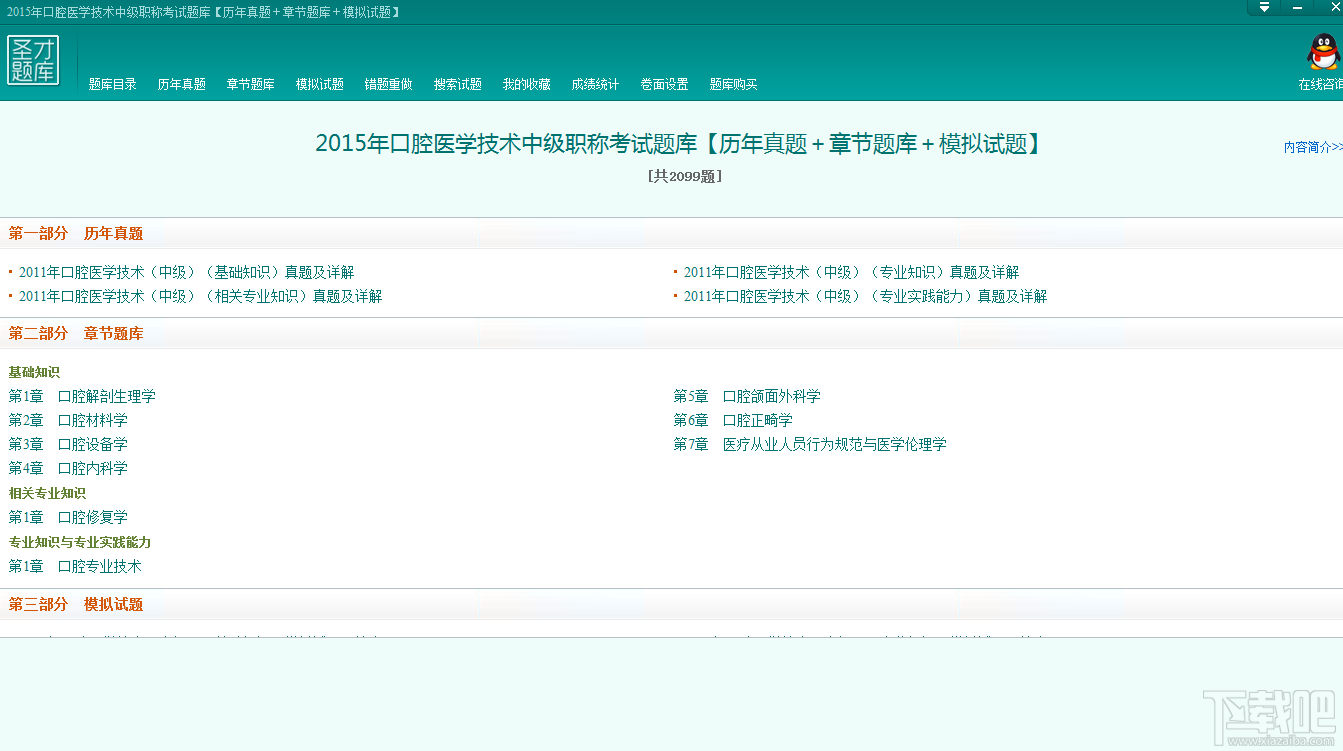This screenshot has height=751, width=1343.
Task: Open the 内容简介>> link
Action: coord(1313,147)
